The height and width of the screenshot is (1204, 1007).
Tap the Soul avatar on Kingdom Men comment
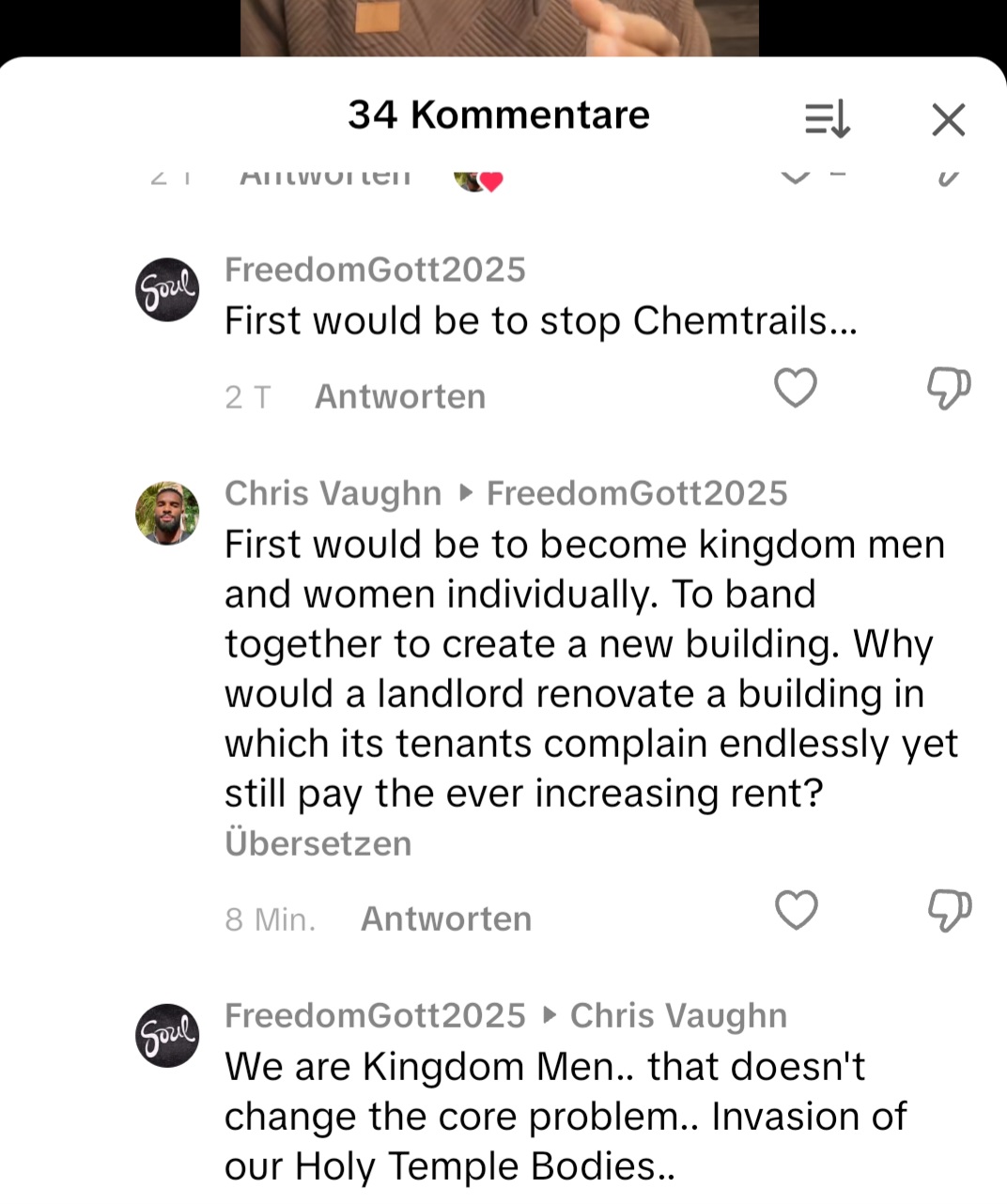pos(167,1035)
